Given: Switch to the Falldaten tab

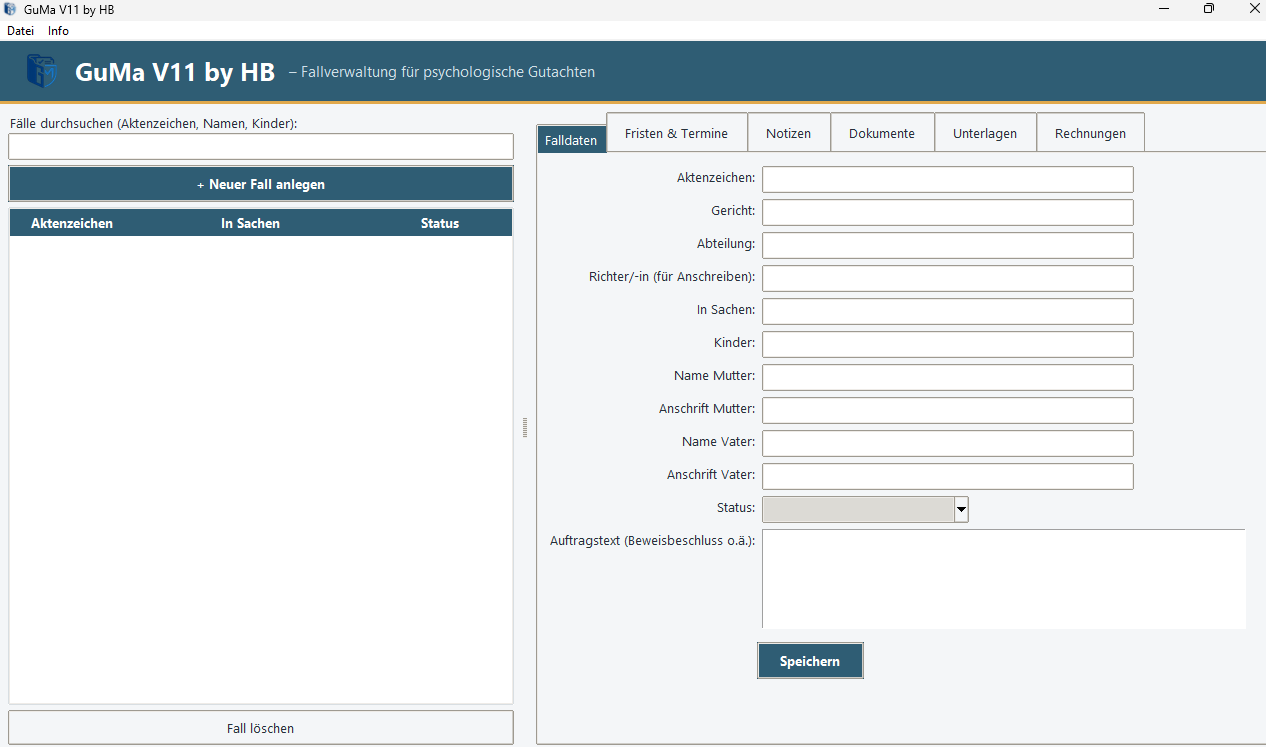Looking at the screenshot, I should 572,140.
